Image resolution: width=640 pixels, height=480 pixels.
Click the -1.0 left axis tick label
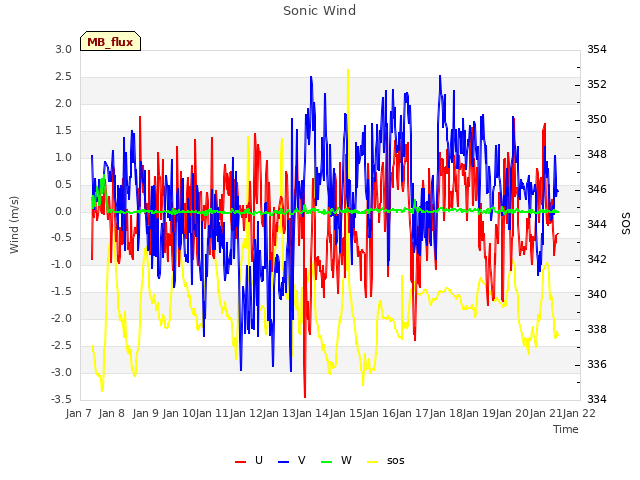click(x=62, y=264)
